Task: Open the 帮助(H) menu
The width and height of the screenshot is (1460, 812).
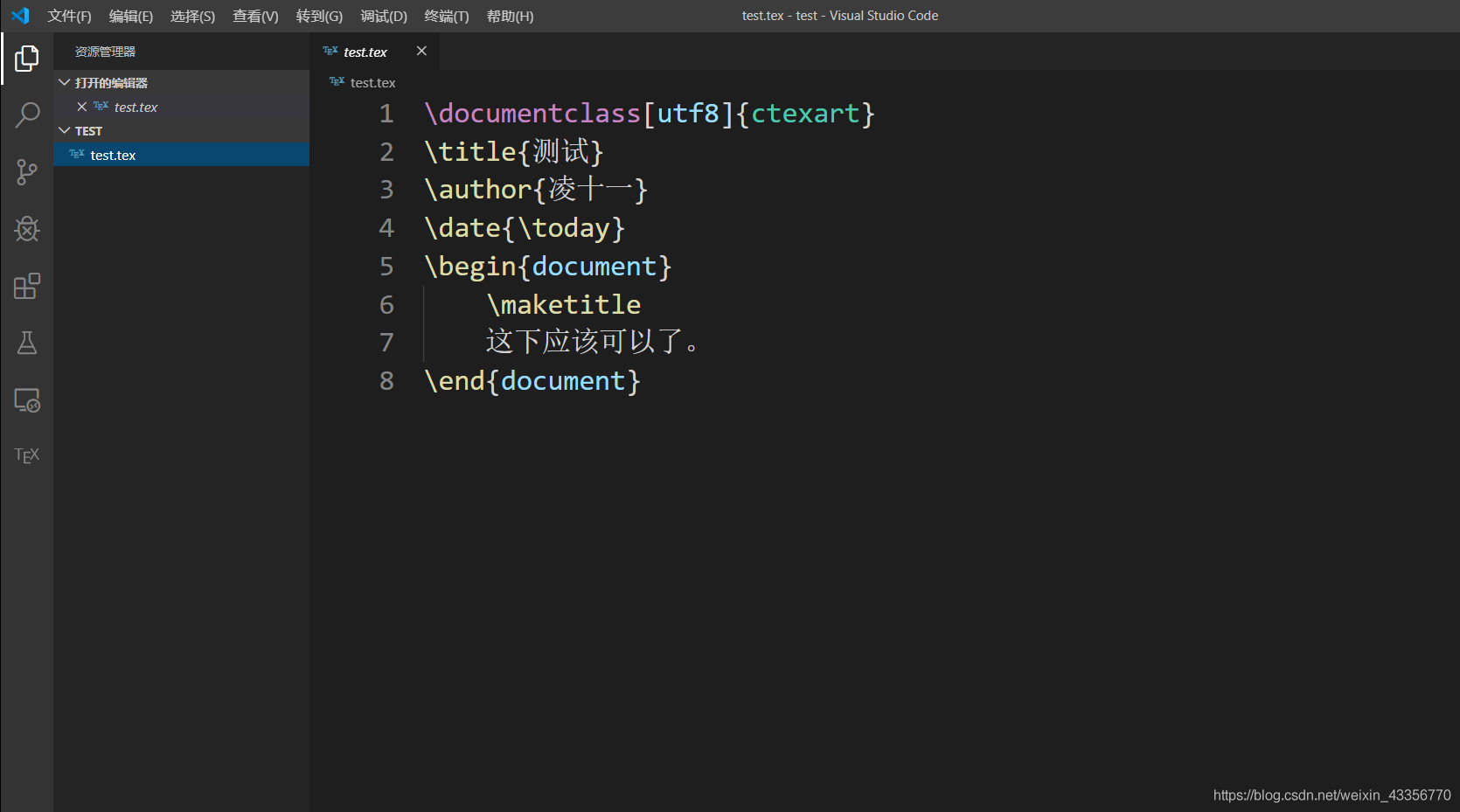Action: 510,16
